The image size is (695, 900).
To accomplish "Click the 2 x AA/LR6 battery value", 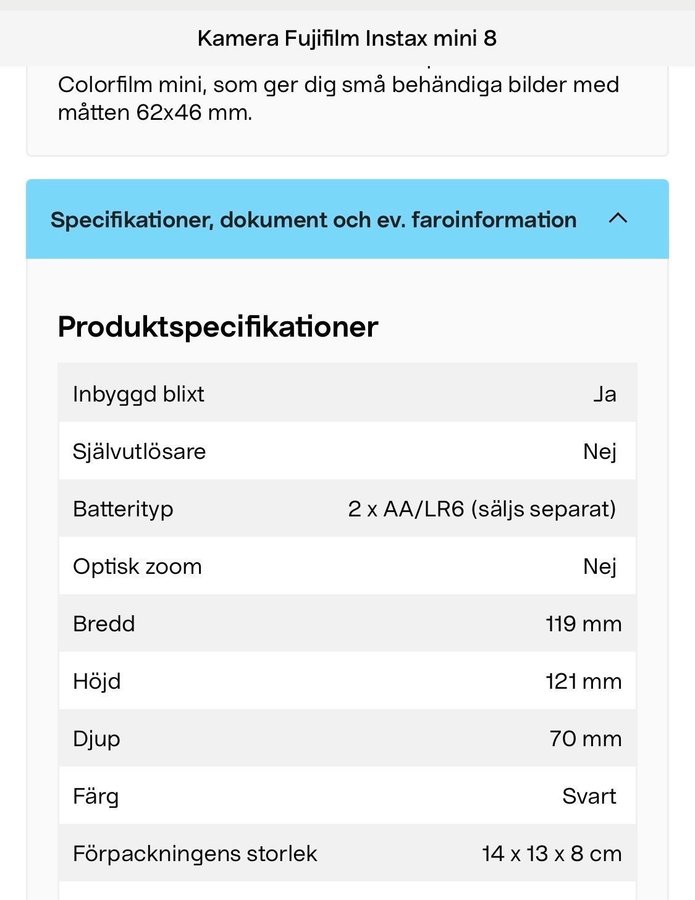I will click(x=482, y=509).
